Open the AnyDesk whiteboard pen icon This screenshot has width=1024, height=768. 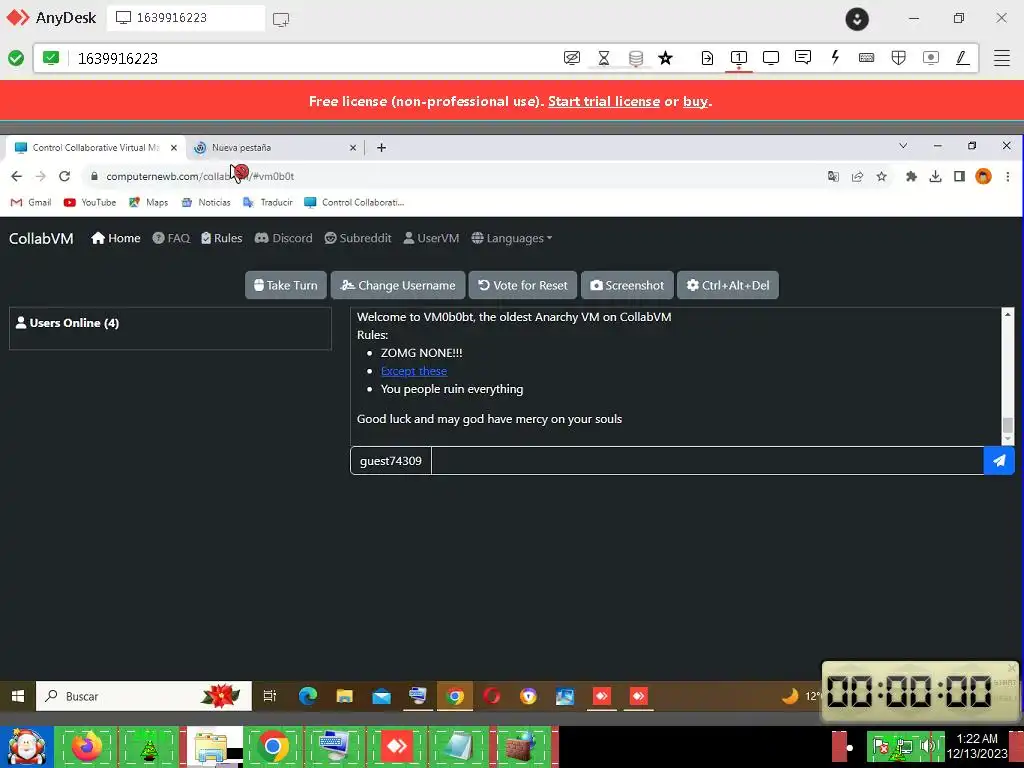pos(963,58)
